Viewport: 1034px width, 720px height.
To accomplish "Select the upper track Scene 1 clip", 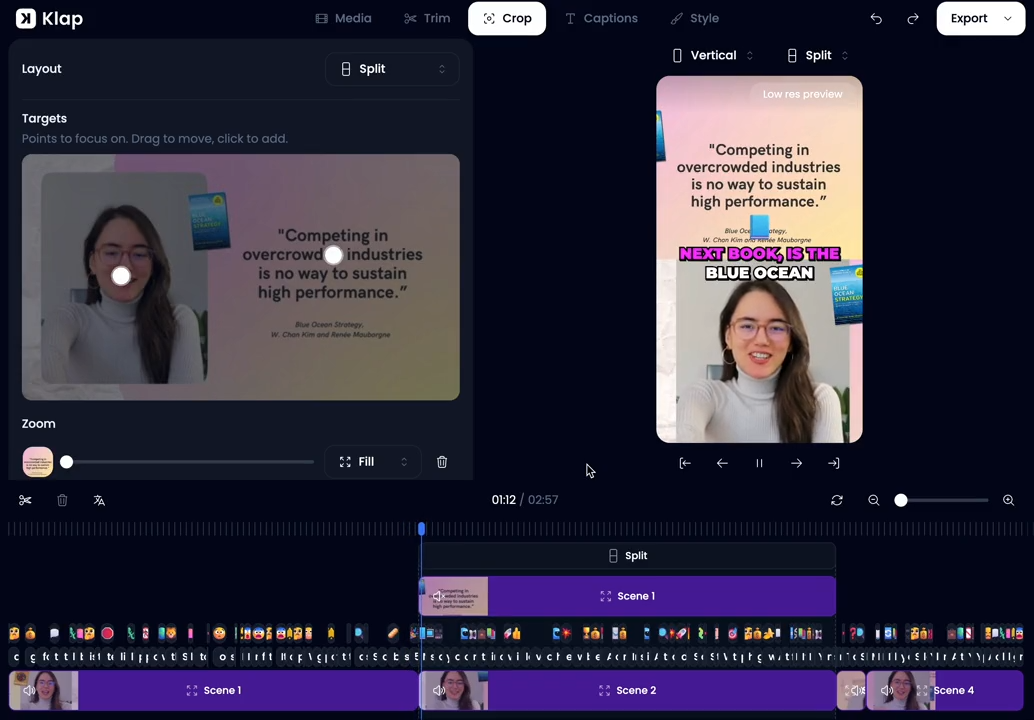I will click(628, 596).
